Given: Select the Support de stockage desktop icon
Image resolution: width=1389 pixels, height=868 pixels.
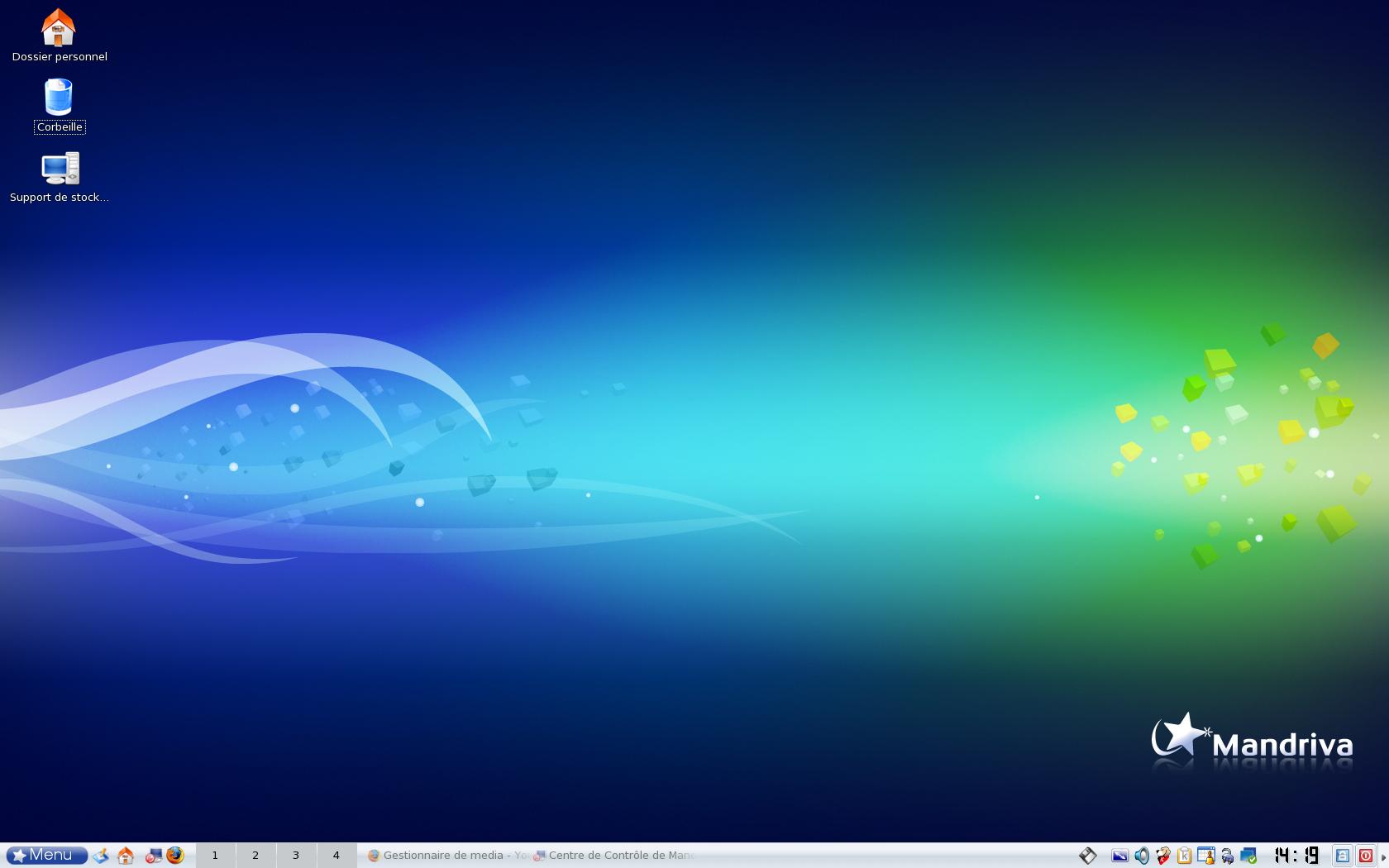Looking at the screenshot, I should pyautogui.click(x=59, y=169).
